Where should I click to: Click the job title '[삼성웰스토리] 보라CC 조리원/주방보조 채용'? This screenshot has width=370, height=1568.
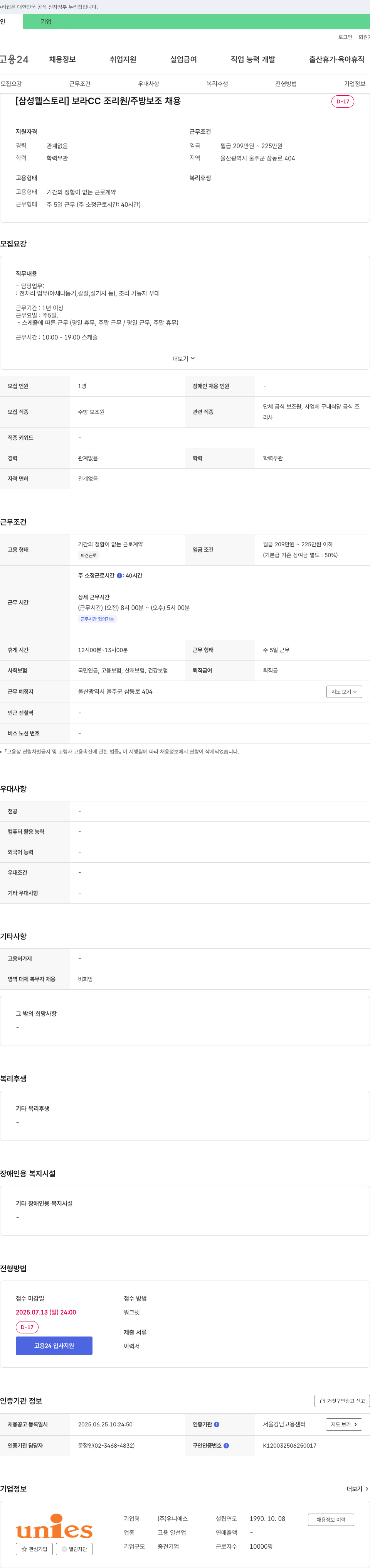[x=98, y=101]
